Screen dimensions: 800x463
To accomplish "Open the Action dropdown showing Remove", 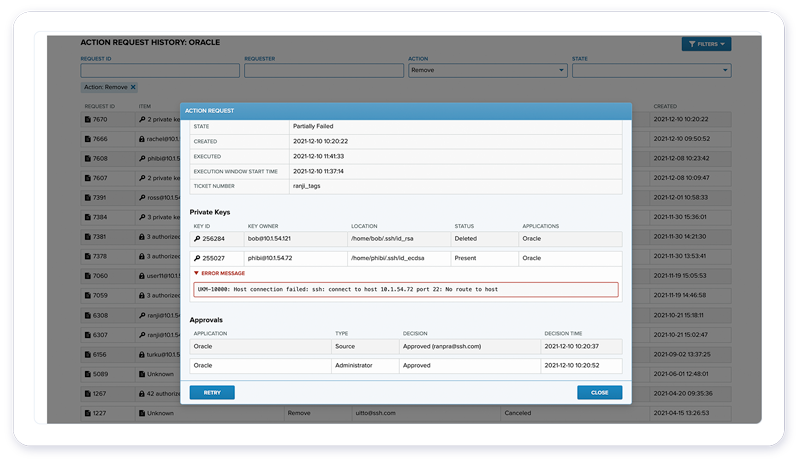I will [487, 71].
